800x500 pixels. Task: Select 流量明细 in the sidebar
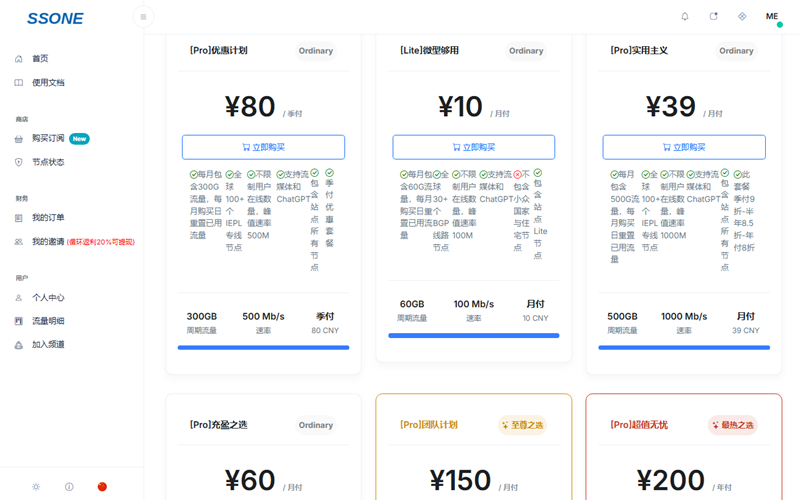(x=48, y=321)
